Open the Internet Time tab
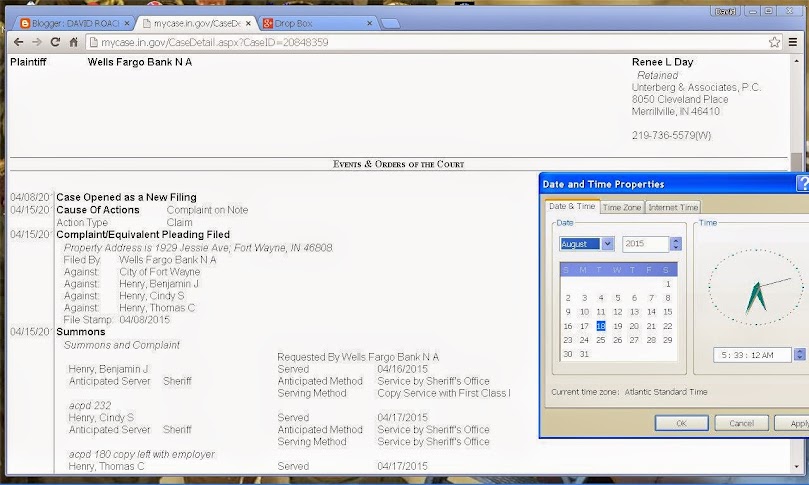Viewport: 809px width, 485px height. (673, 207)
